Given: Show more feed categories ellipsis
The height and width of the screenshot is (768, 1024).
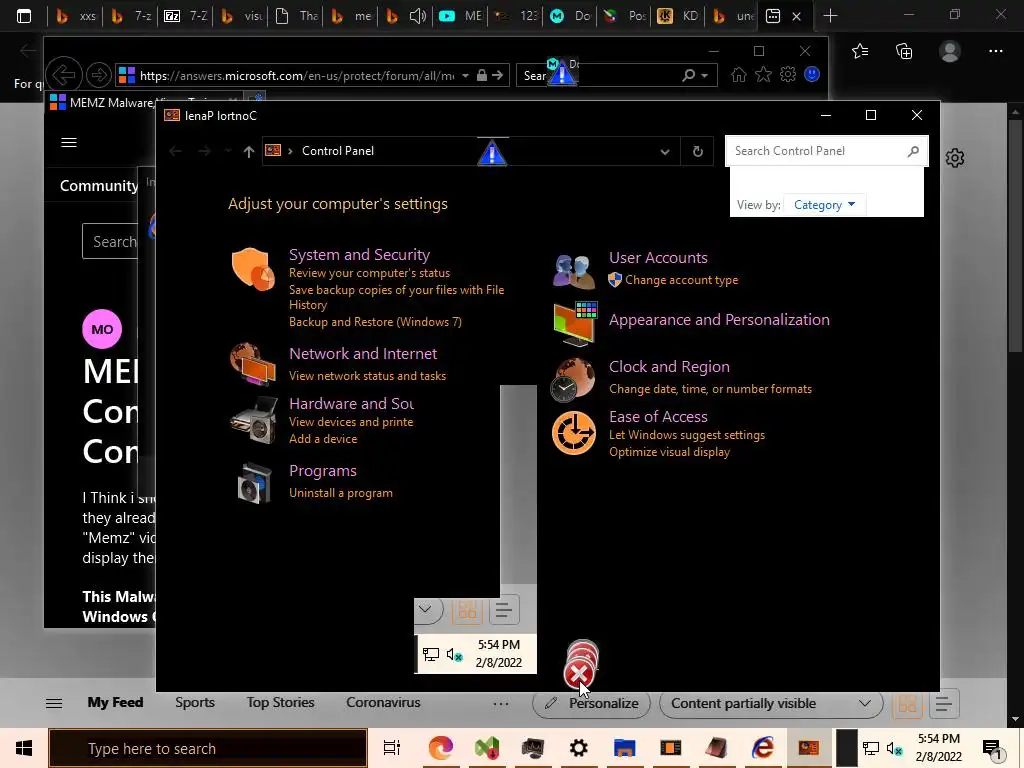Looking at the screenshot, I should click(x=501, y=703).
